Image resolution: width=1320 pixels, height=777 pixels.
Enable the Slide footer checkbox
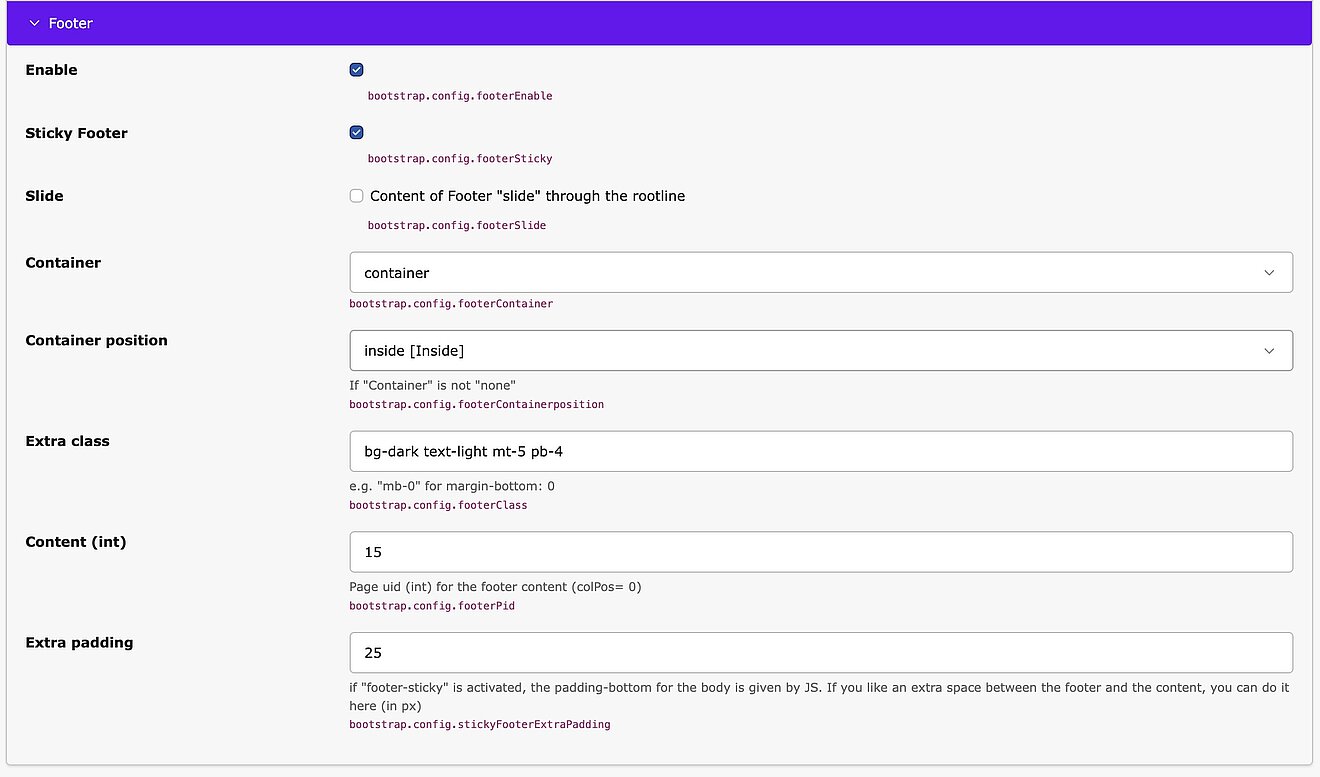click(x=357, y=196)
